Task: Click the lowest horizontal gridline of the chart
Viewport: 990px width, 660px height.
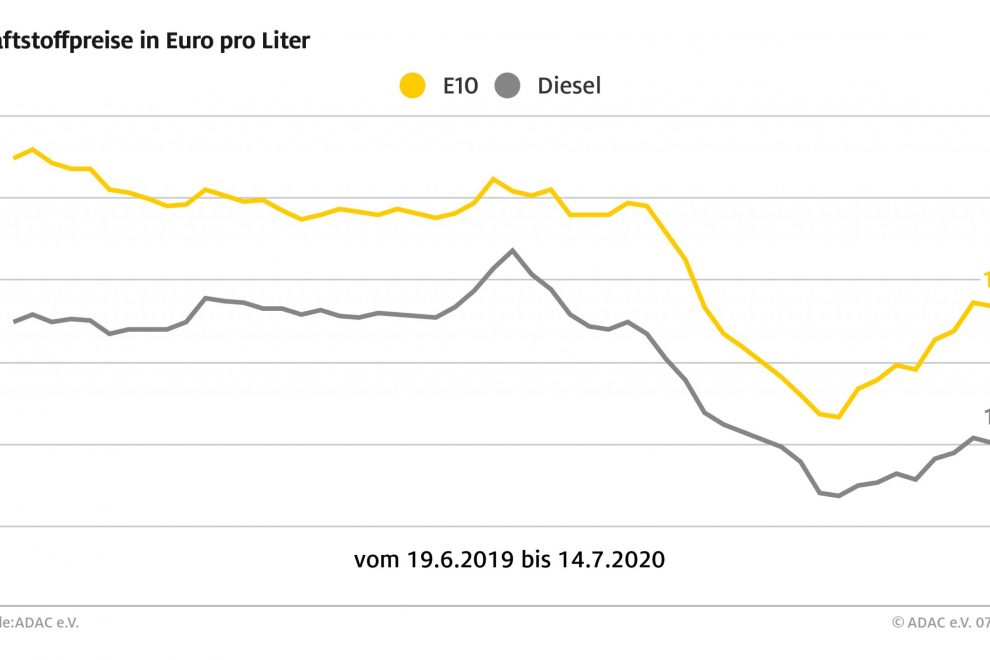Action: click(x=500, y=526)
